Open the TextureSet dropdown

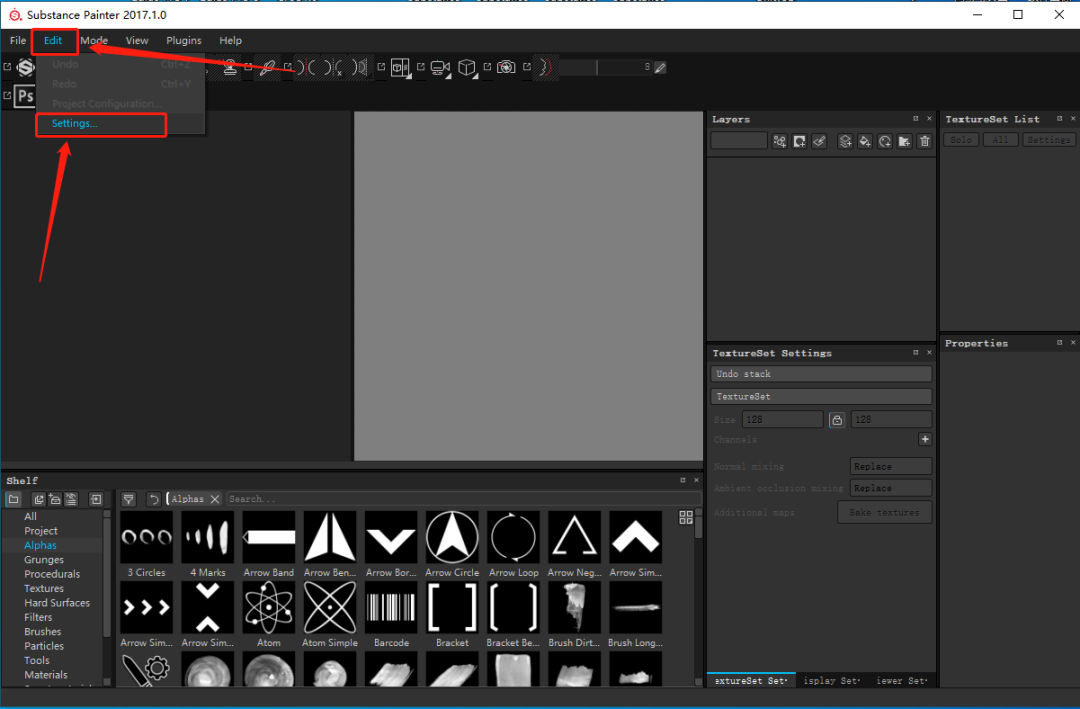click(821, 397)
